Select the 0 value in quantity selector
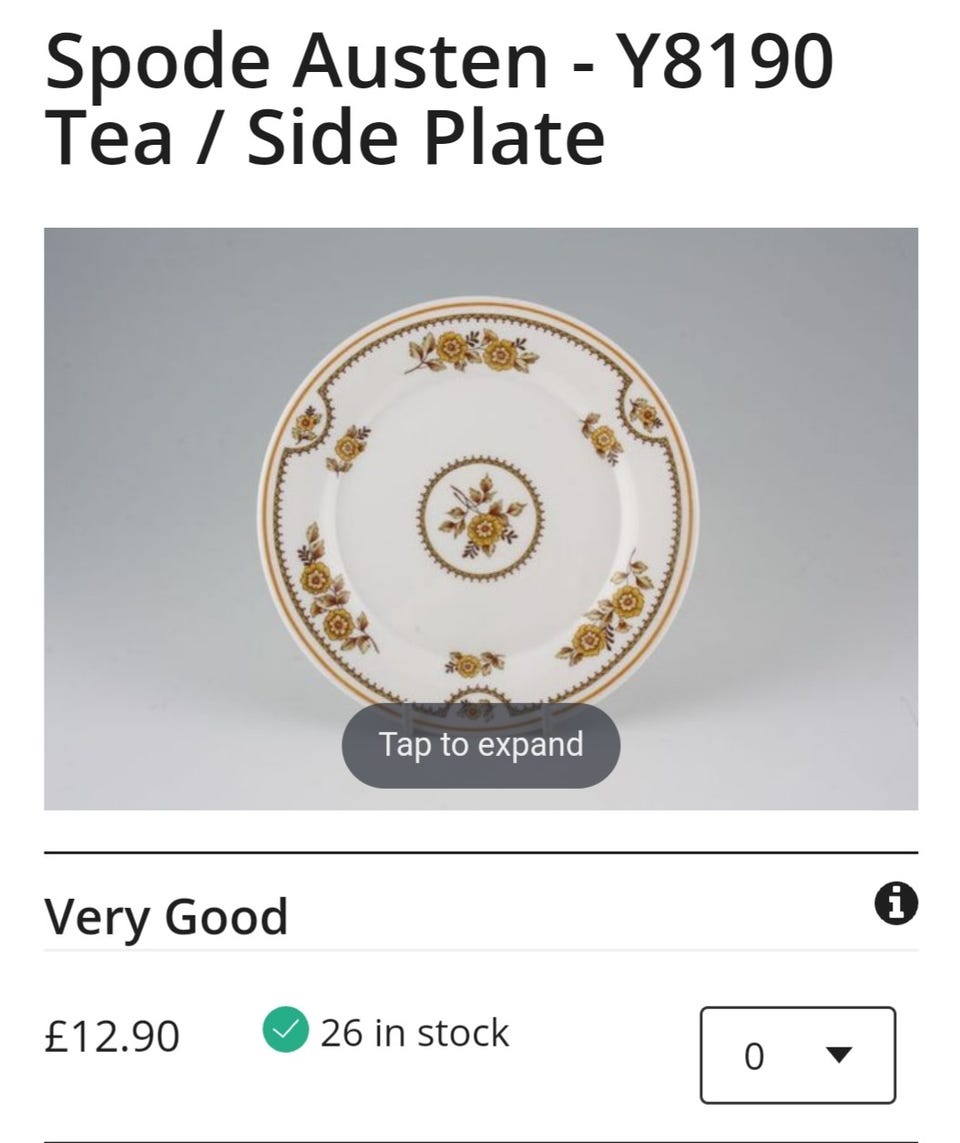The width and height of the screenshot is (960, 1143). click(x=754, y=1056)
